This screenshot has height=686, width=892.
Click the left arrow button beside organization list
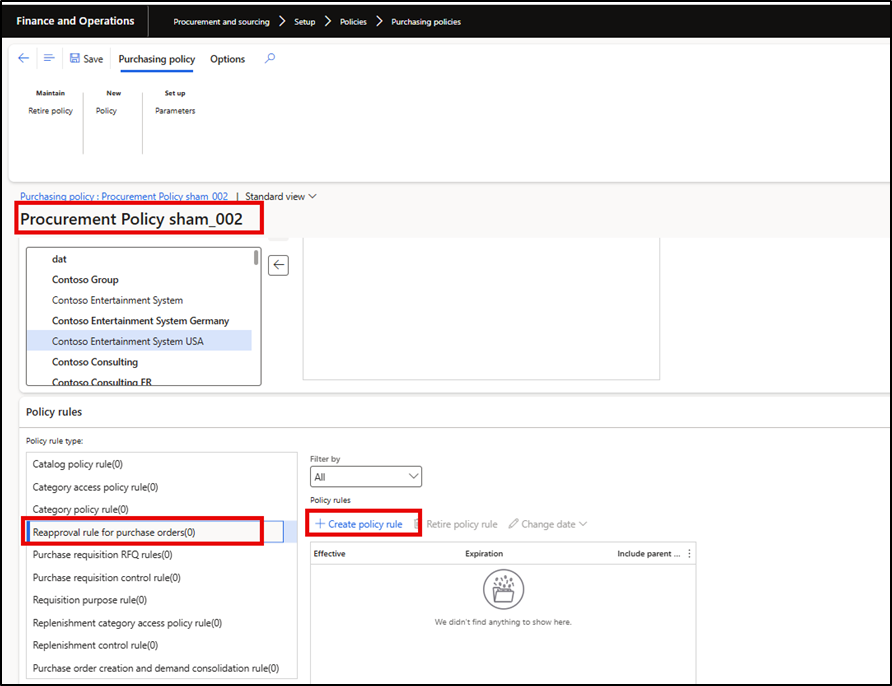(x=279, y=265)
